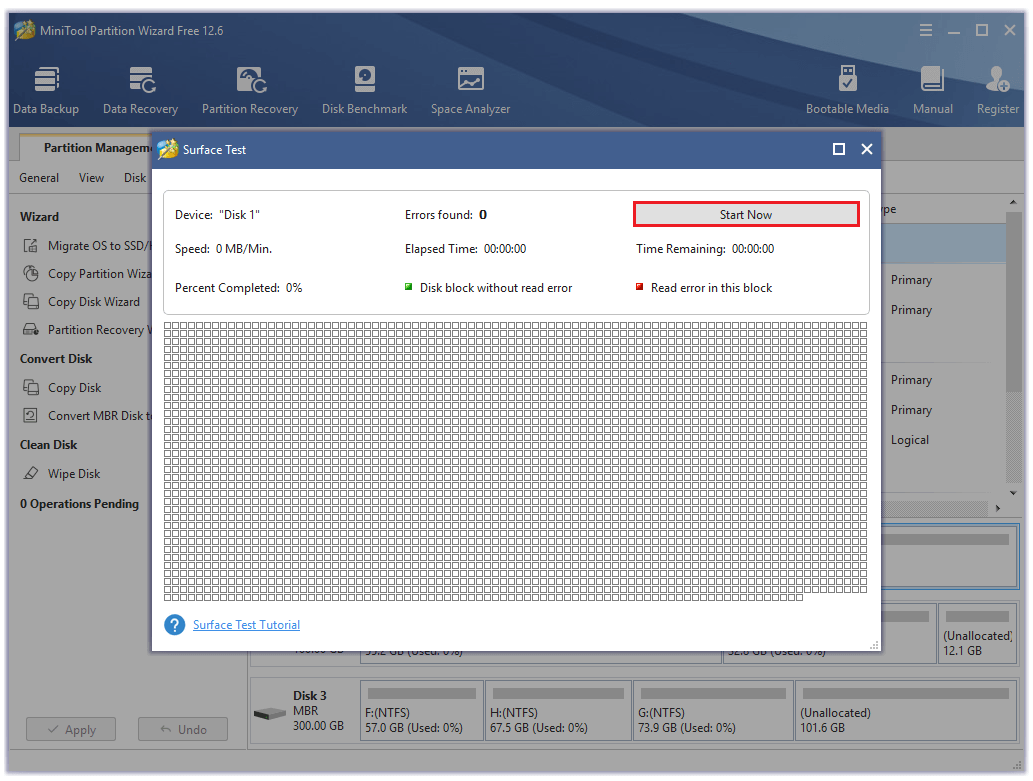Screen dimensions: 1033x781
Task: Click the Undo button
Action: point(183,730)
